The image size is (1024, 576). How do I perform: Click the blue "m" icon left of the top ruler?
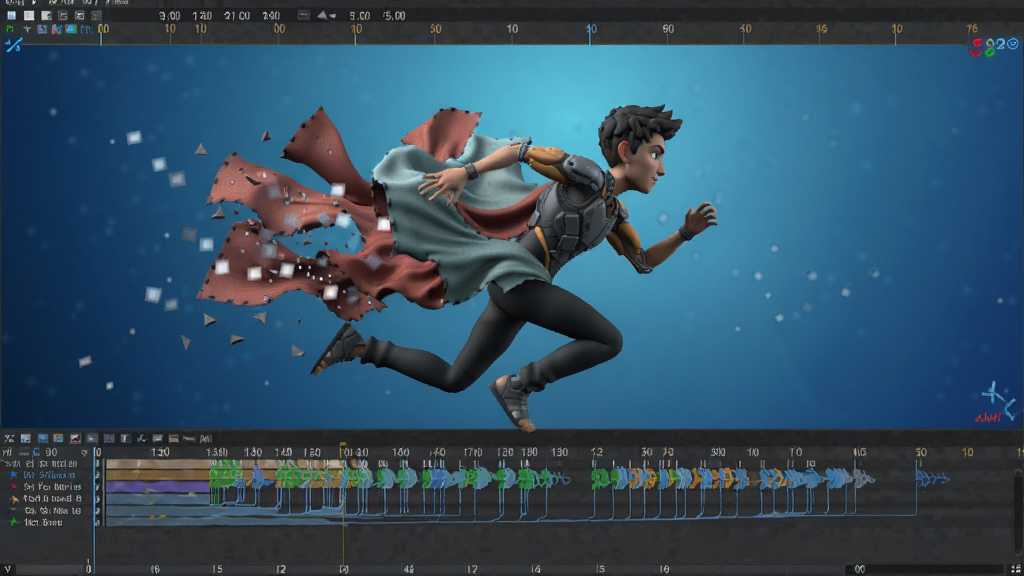(85, 29)
